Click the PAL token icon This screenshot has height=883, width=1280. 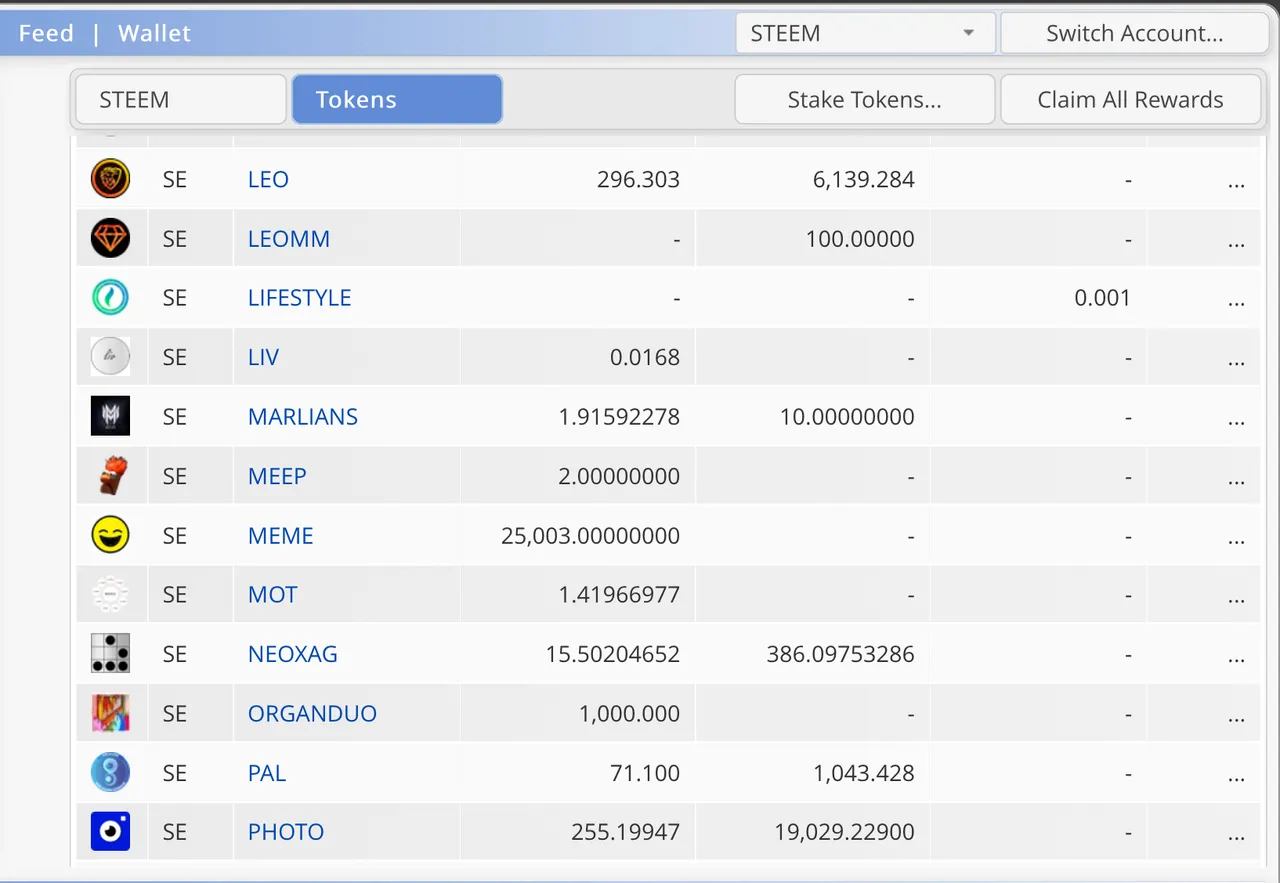110,772
